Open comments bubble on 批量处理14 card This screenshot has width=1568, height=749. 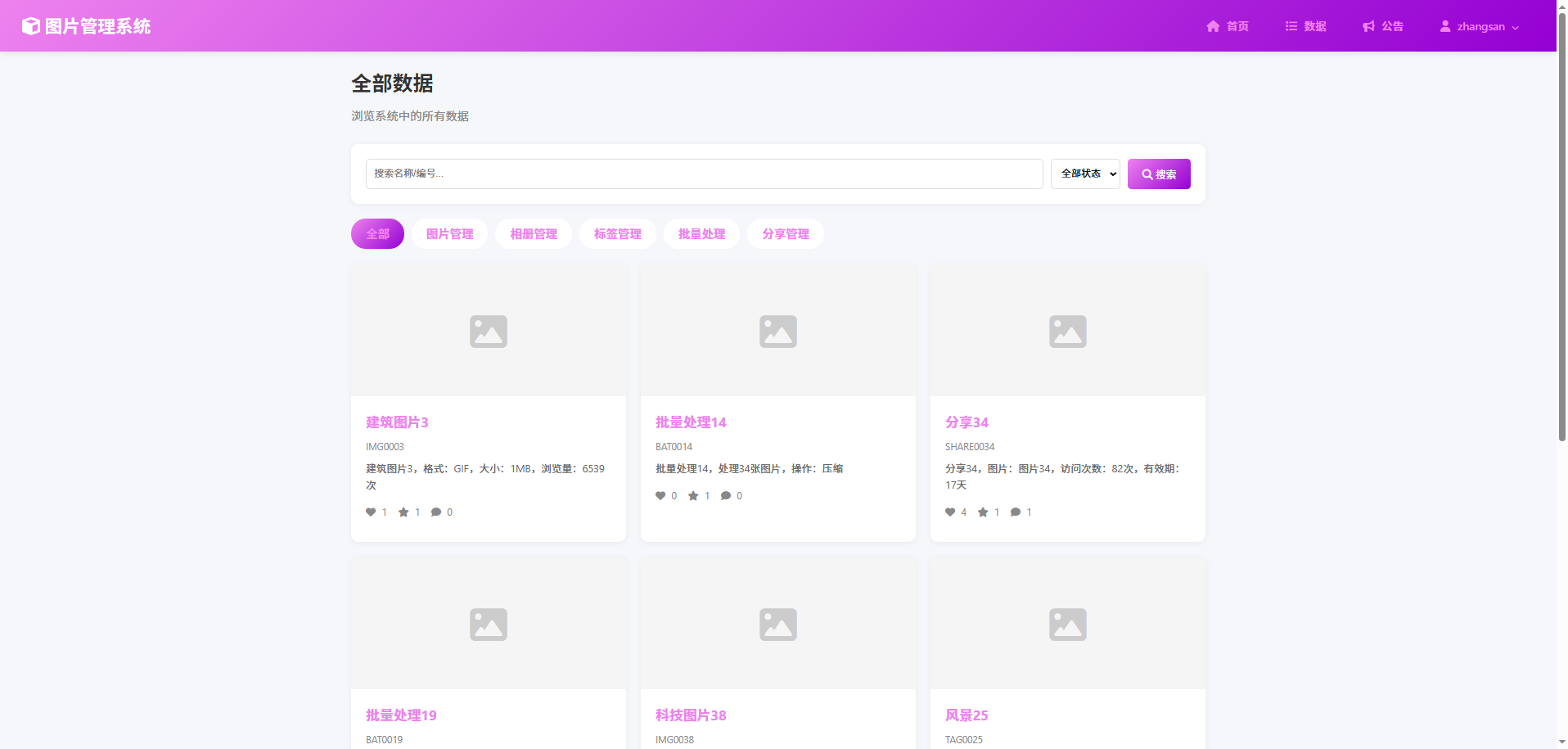click(x=726, y=496)
